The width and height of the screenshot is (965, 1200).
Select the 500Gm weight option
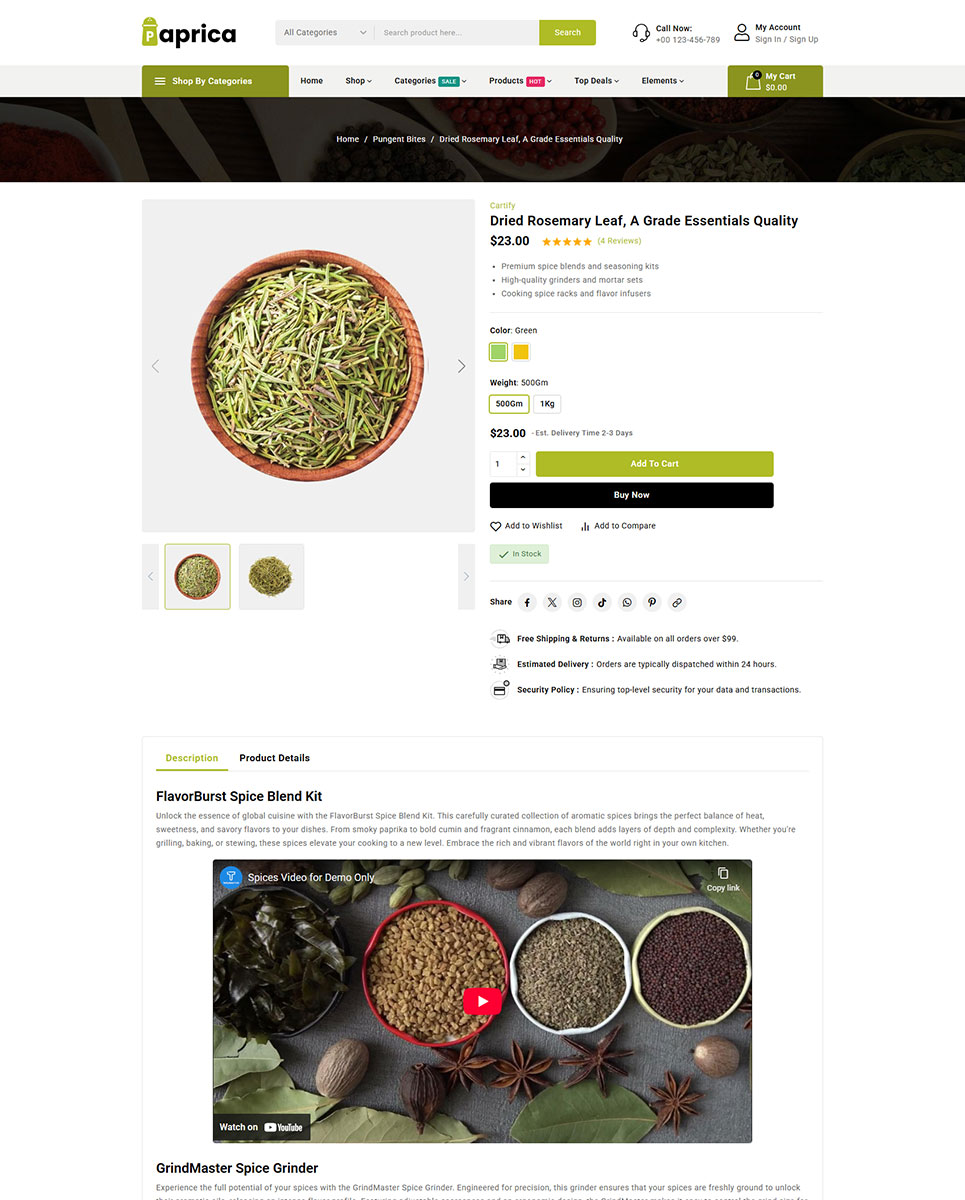click(509, 404)
